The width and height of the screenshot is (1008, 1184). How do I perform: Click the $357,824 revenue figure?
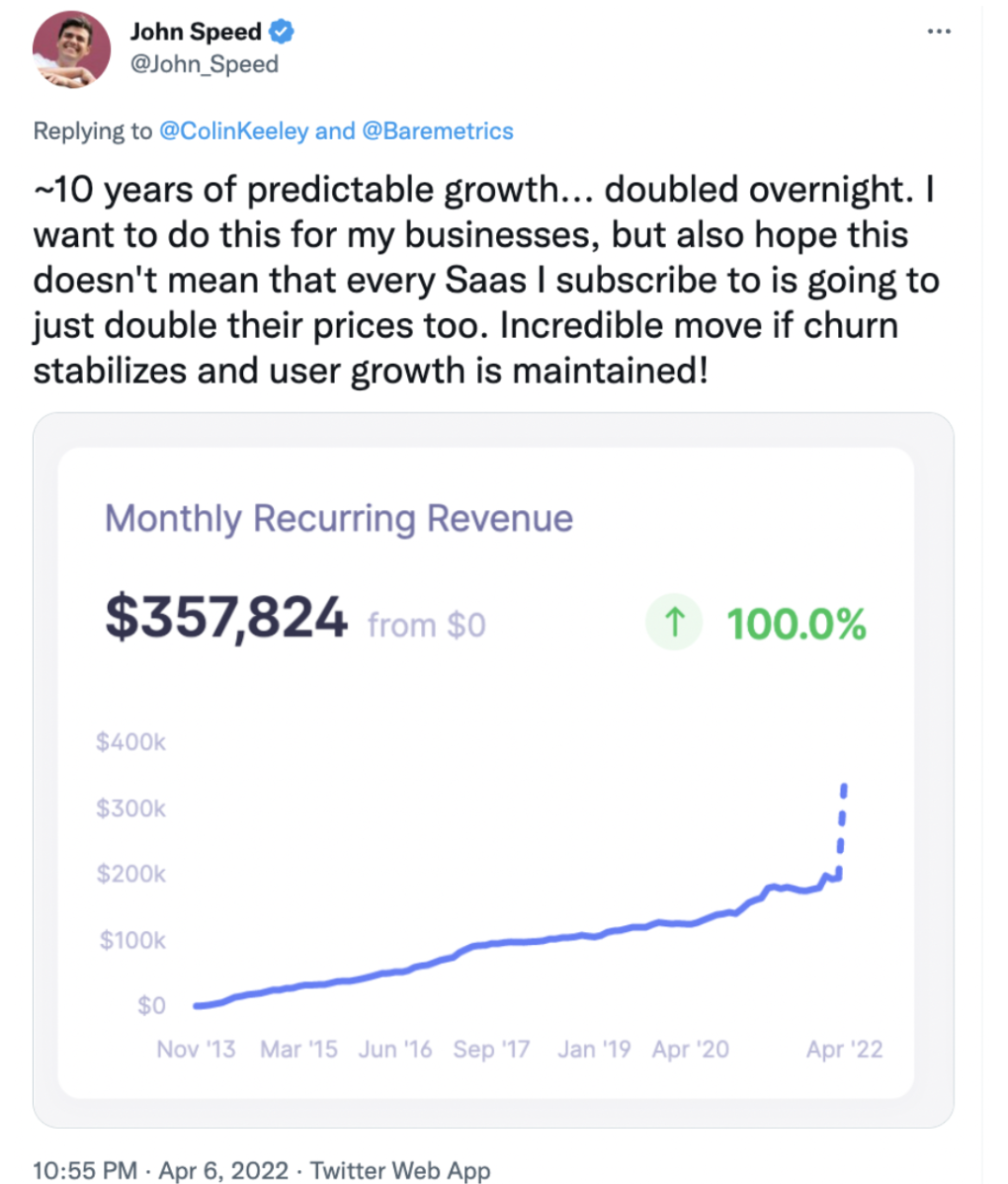[226, 620]
